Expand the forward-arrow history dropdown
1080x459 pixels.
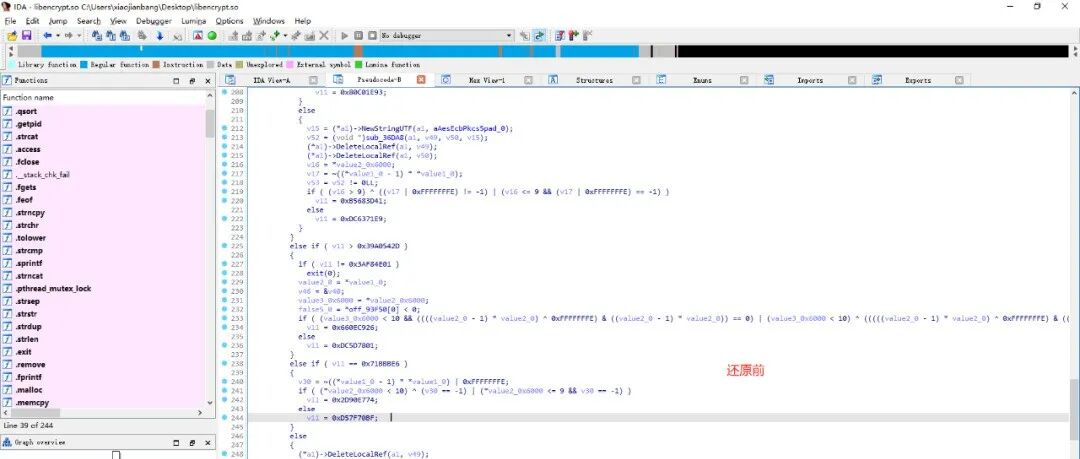[x=79, y=35]
